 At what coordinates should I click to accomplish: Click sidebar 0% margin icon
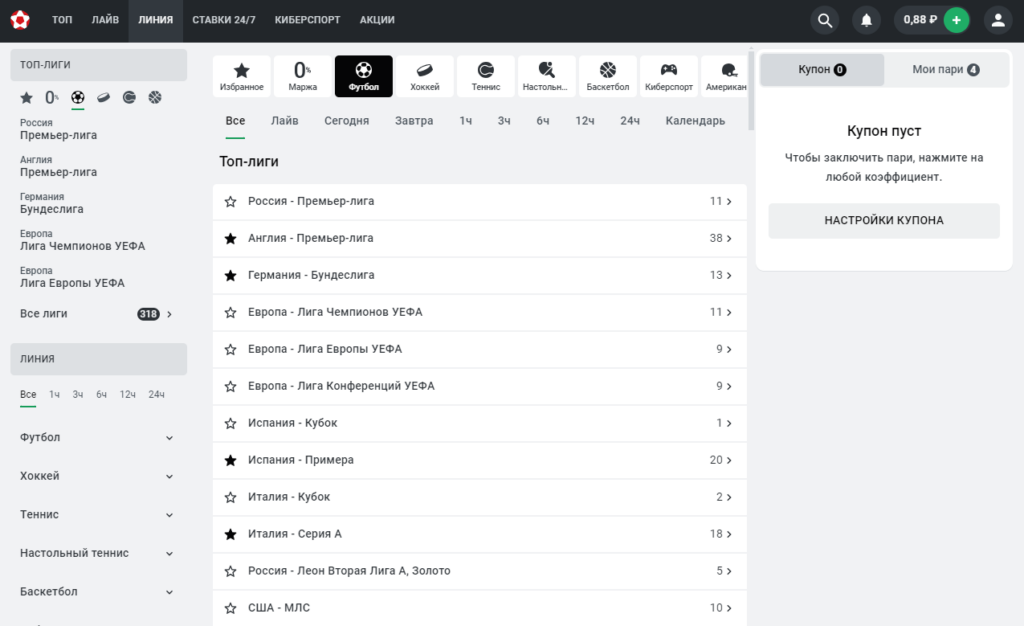coord(52,98)
